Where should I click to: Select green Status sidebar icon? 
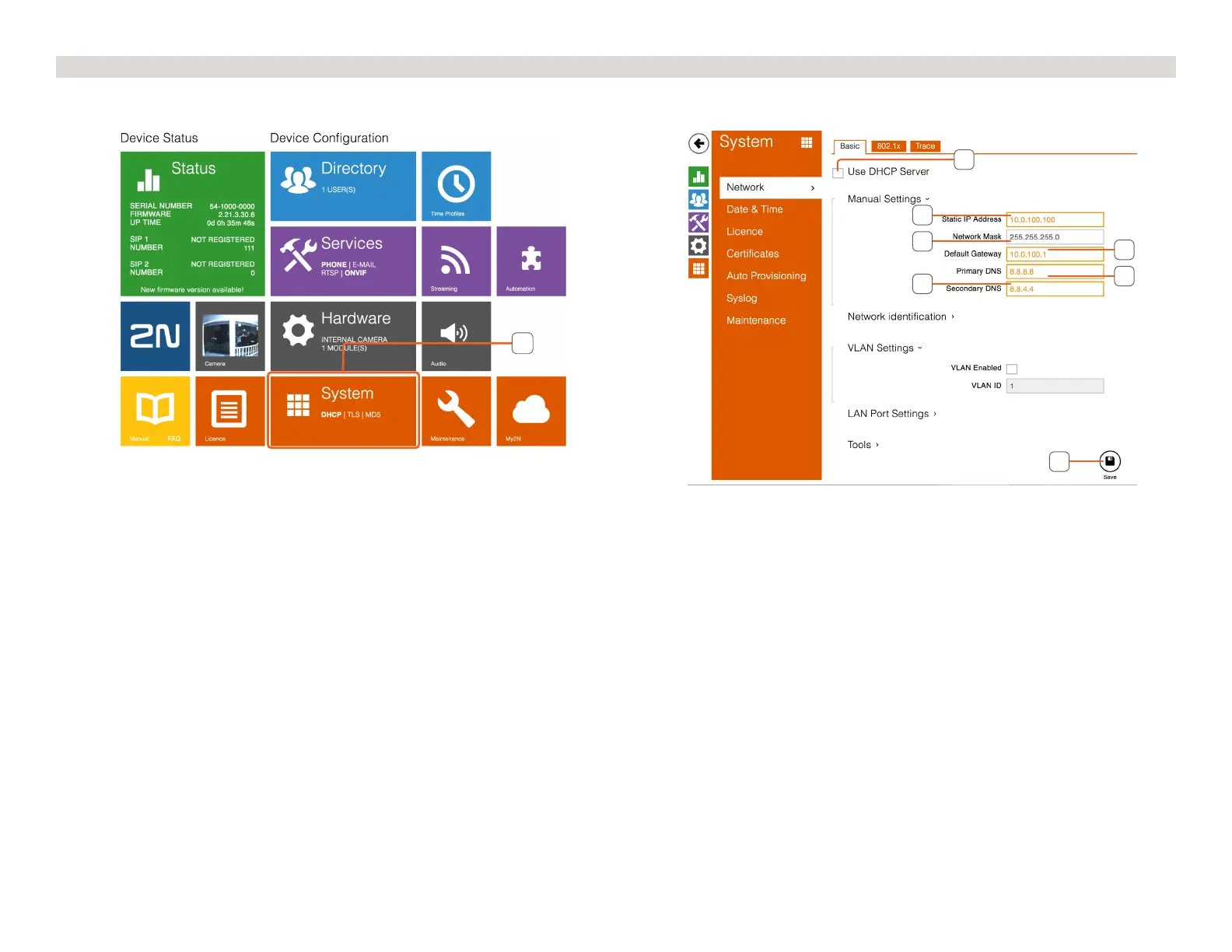coord(698,177)
